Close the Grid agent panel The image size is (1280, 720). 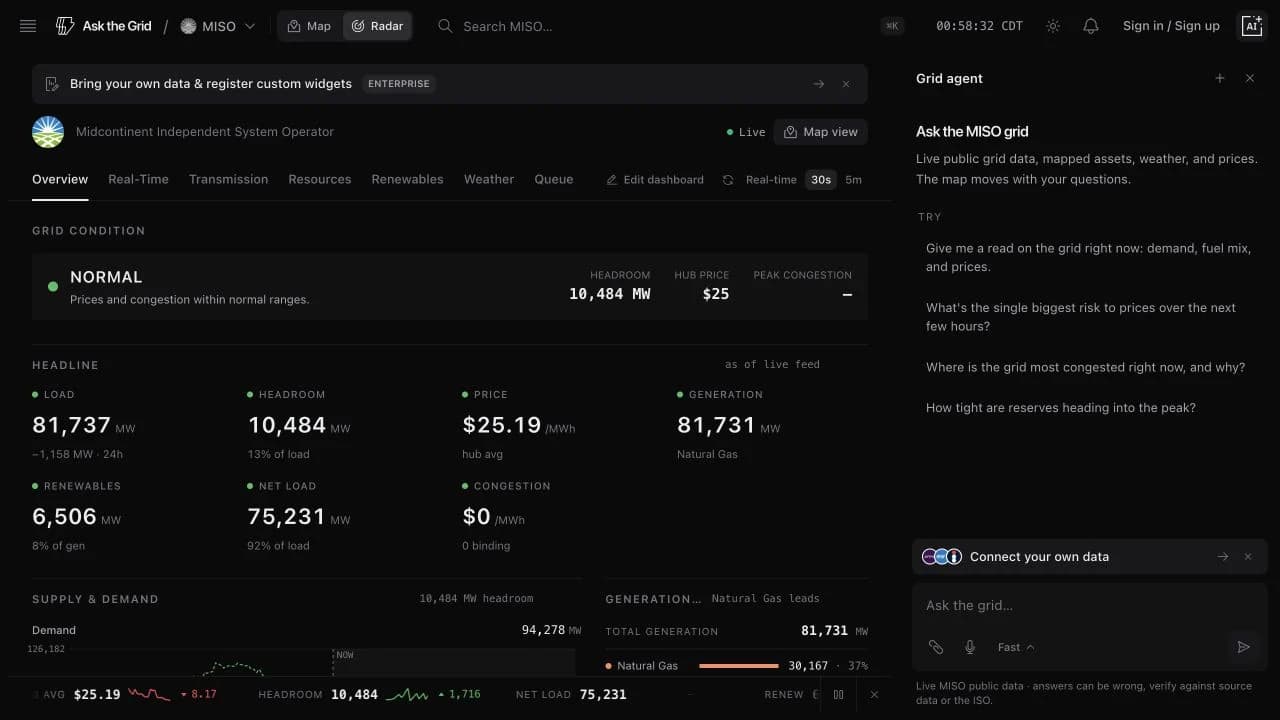(x=1250, y=78)
